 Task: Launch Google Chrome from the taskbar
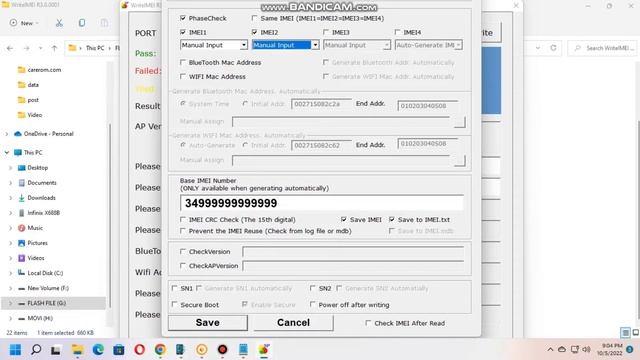[x=160, y=350]
